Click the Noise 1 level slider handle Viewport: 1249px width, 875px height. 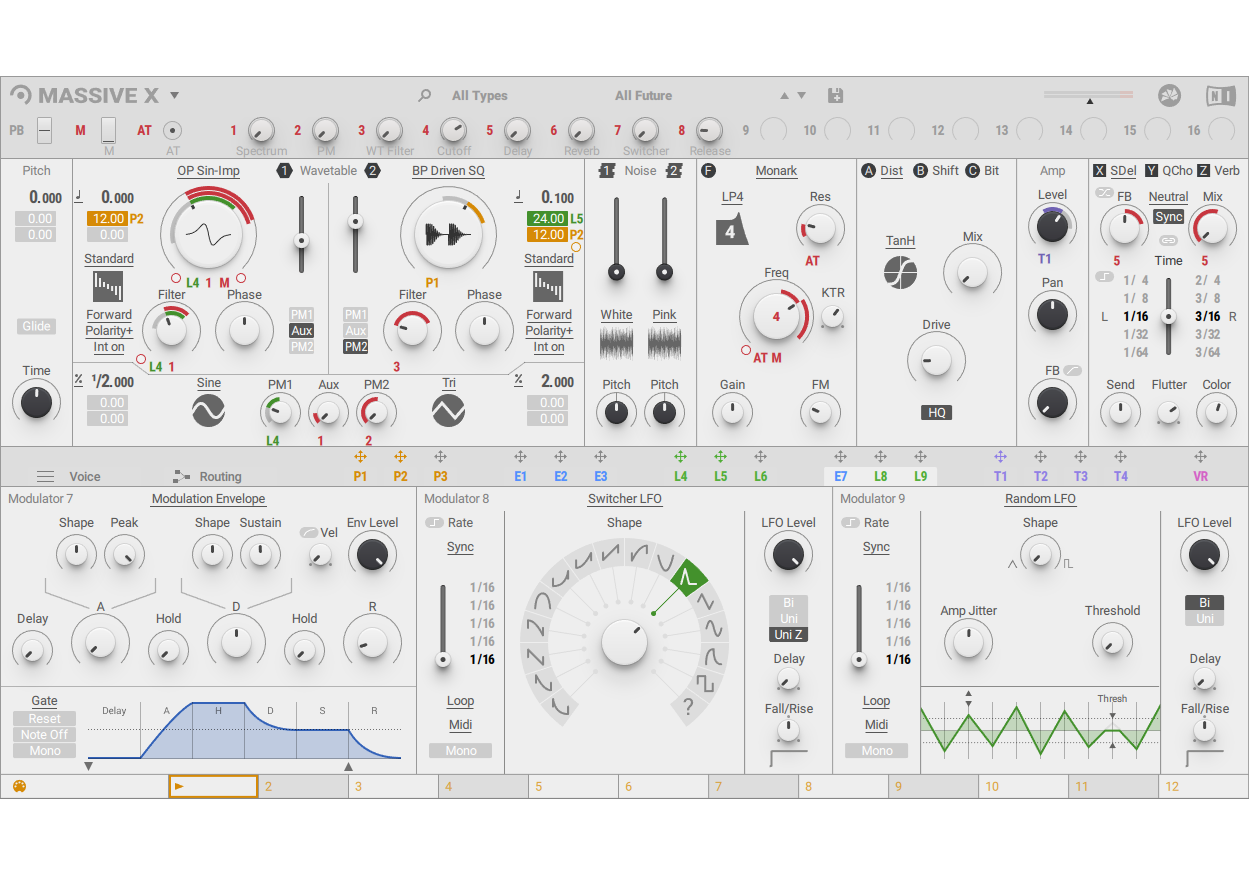click(x=616, y=271)
